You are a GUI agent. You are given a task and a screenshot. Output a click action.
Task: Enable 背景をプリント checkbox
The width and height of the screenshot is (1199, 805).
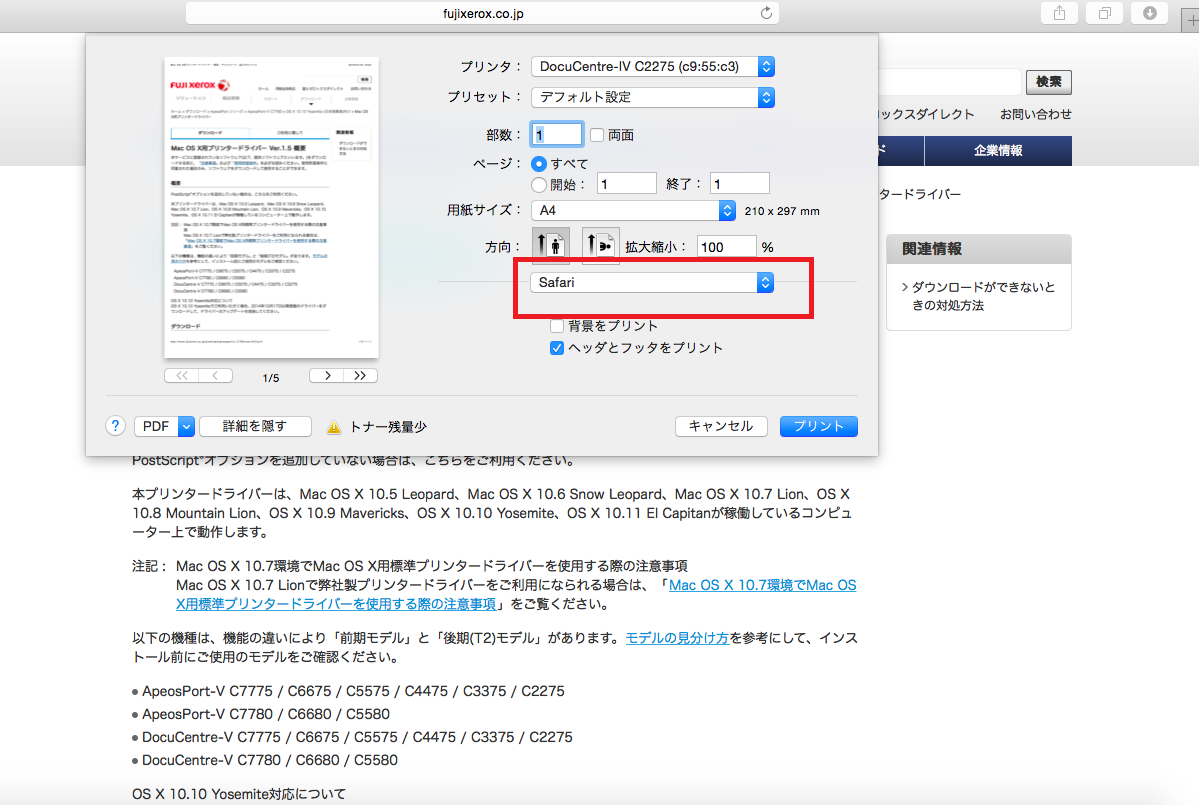pyautogui.click(x=557, y=326)
